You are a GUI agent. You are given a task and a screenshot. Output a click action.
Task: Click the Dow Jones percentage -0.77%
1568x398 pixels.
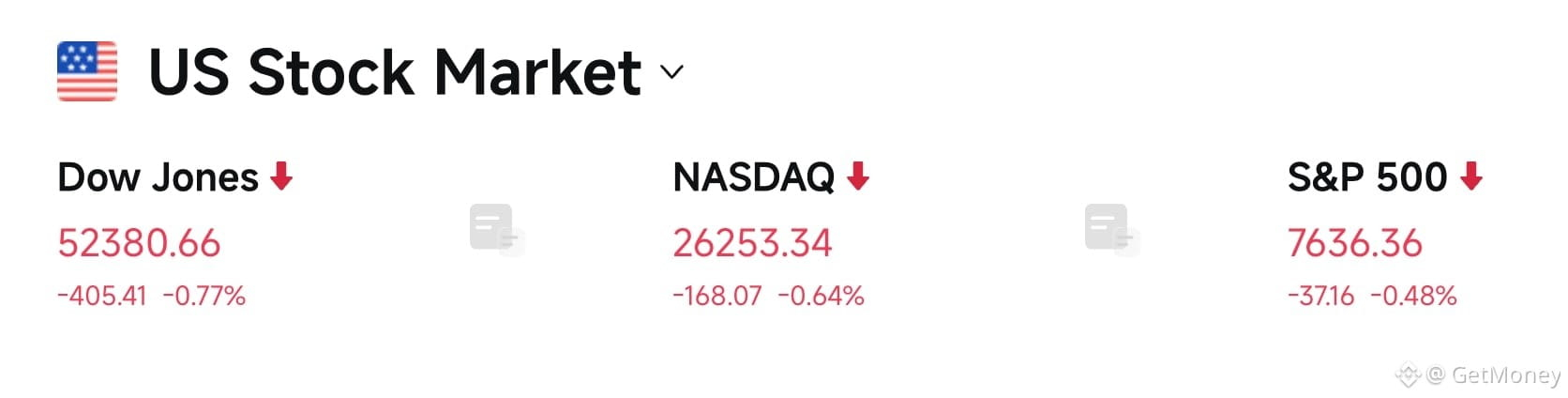[204, 297]
